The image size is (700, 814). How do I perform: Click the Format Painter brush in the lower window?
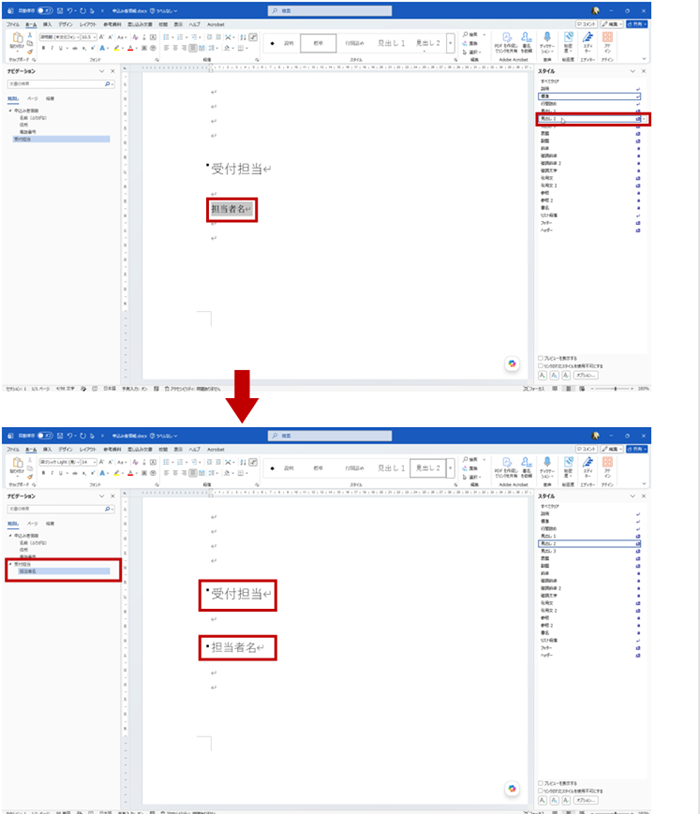[30, 477]
